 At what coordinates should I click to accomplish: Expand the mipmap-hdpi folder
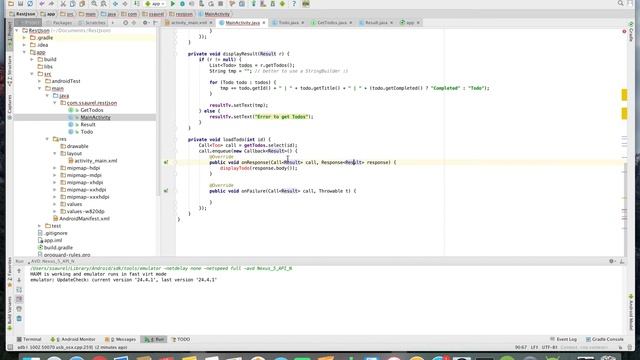55,168
